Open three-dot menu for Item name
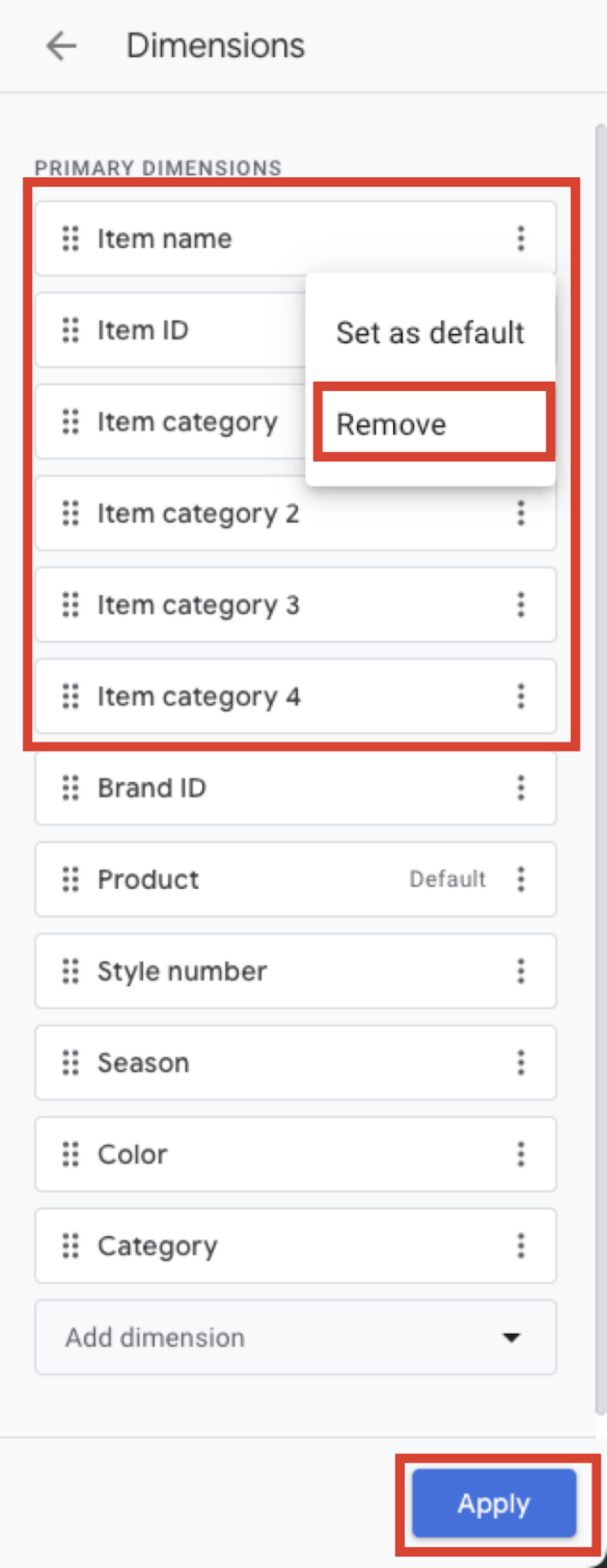 point(520,239)
